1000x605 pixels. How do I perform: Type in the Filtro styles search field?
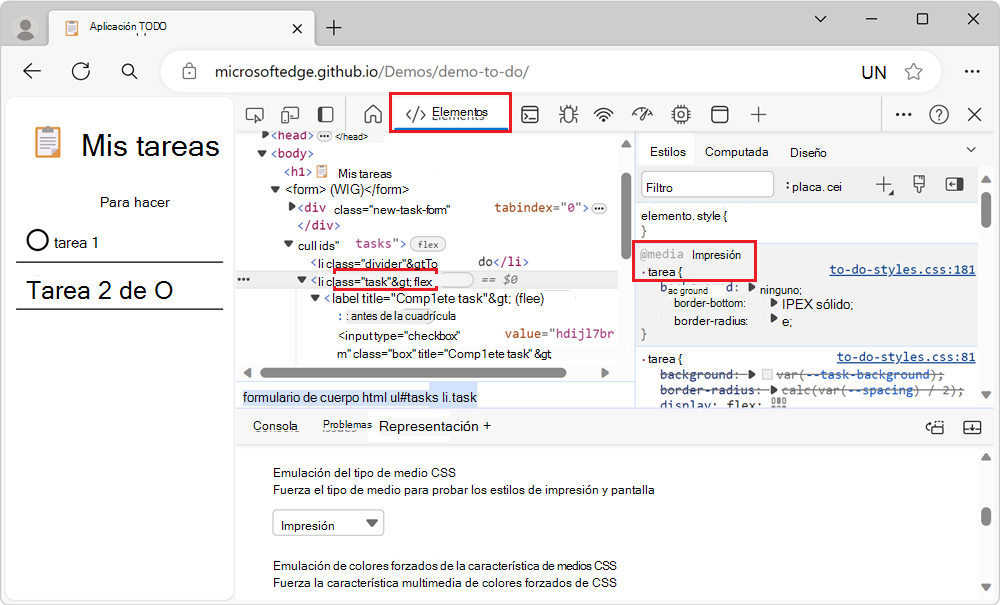pyautogui.click(x=706, y=184)
